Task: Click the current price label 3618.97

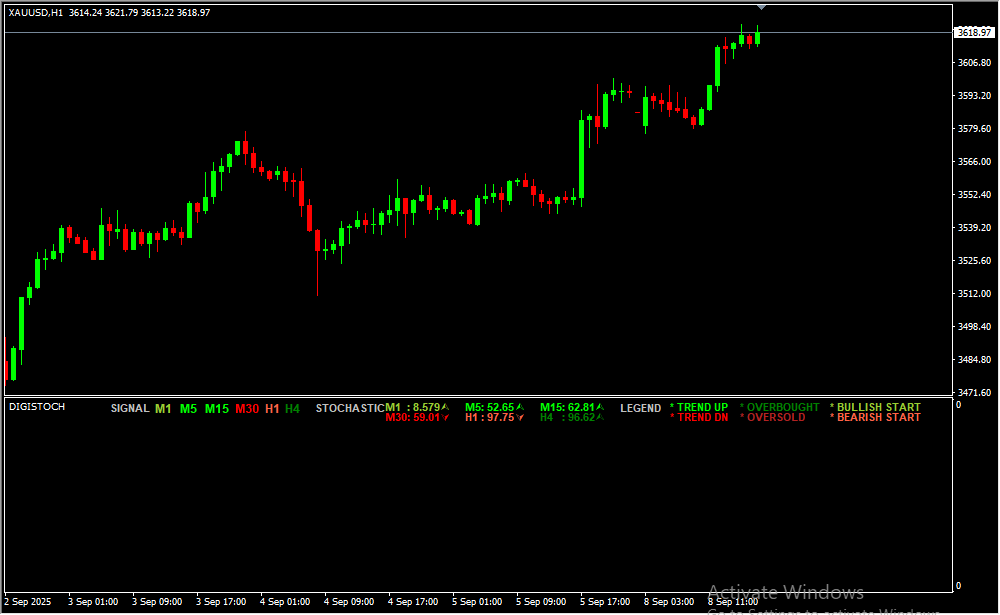Action: [x=973, y=33]
